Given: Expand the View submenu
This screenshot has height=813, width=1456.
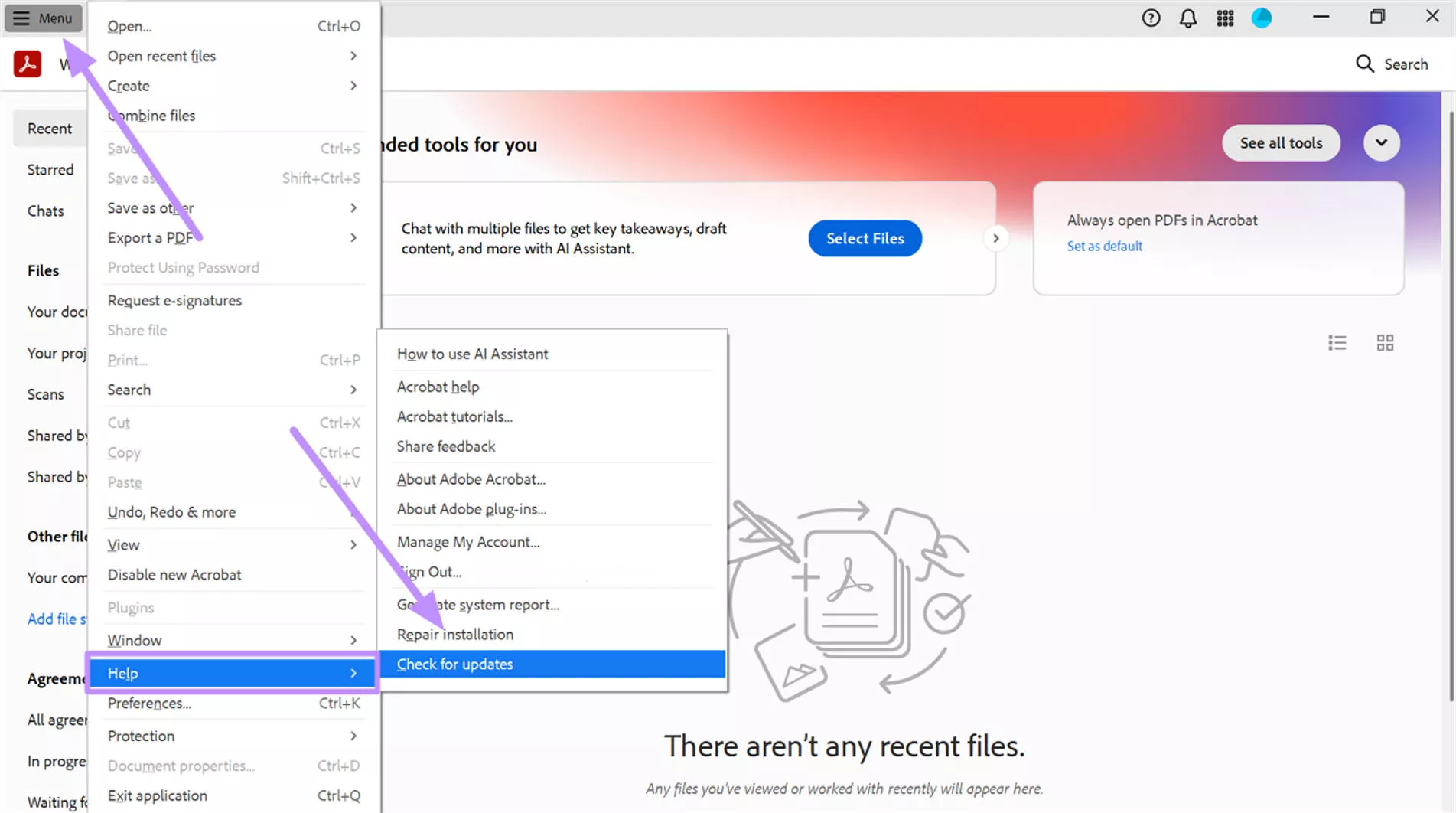Looking at the screenshot, I should 353,545.
